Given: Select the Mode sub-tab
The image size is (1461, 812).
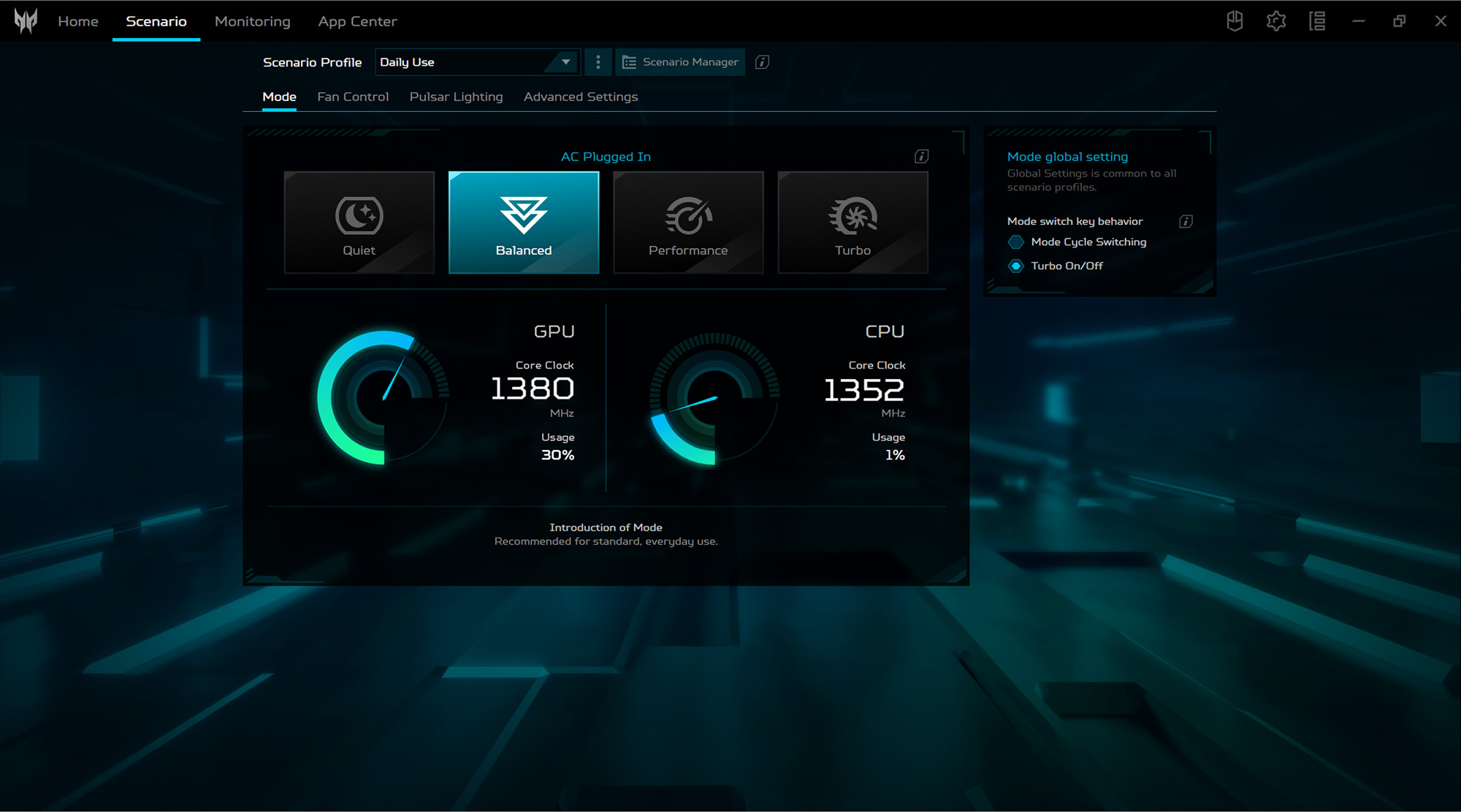Looking at the screenshot, I should (279, 96).
